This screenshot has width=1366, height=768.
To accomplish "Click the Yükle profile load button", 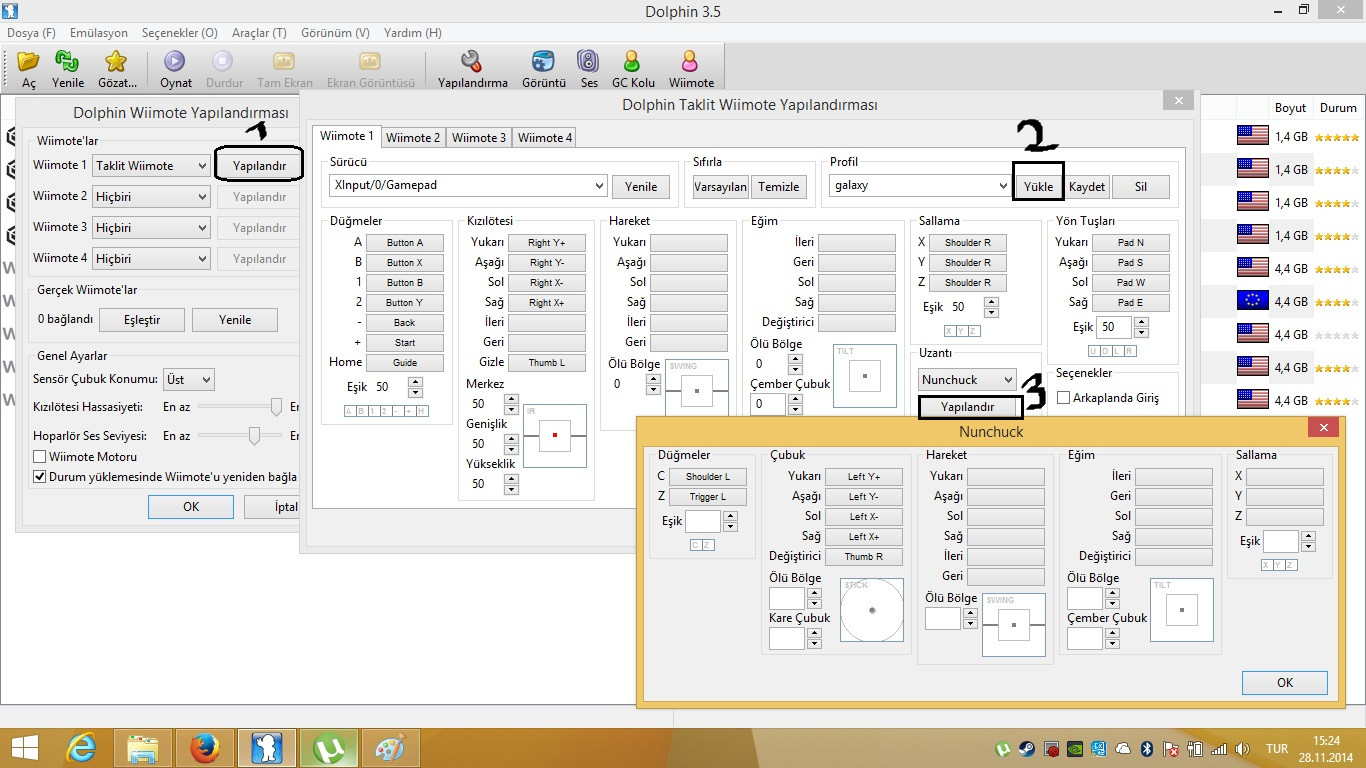I will pyautogui.click(x=1038, y=187).
